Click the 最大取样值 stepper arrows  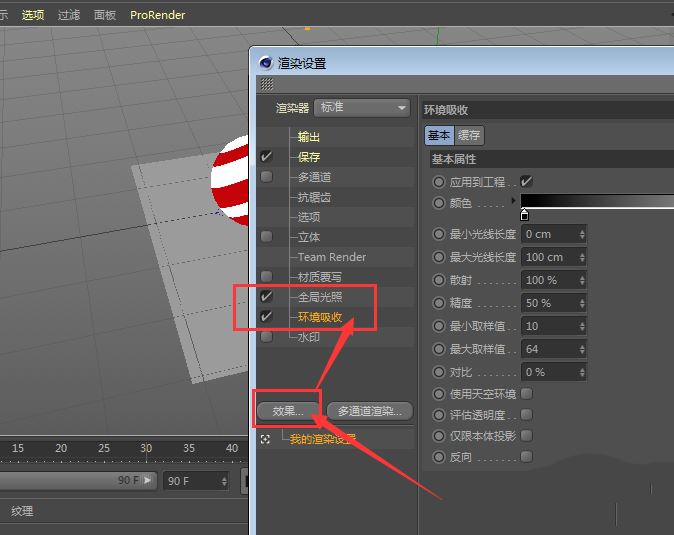pos(582,349)
